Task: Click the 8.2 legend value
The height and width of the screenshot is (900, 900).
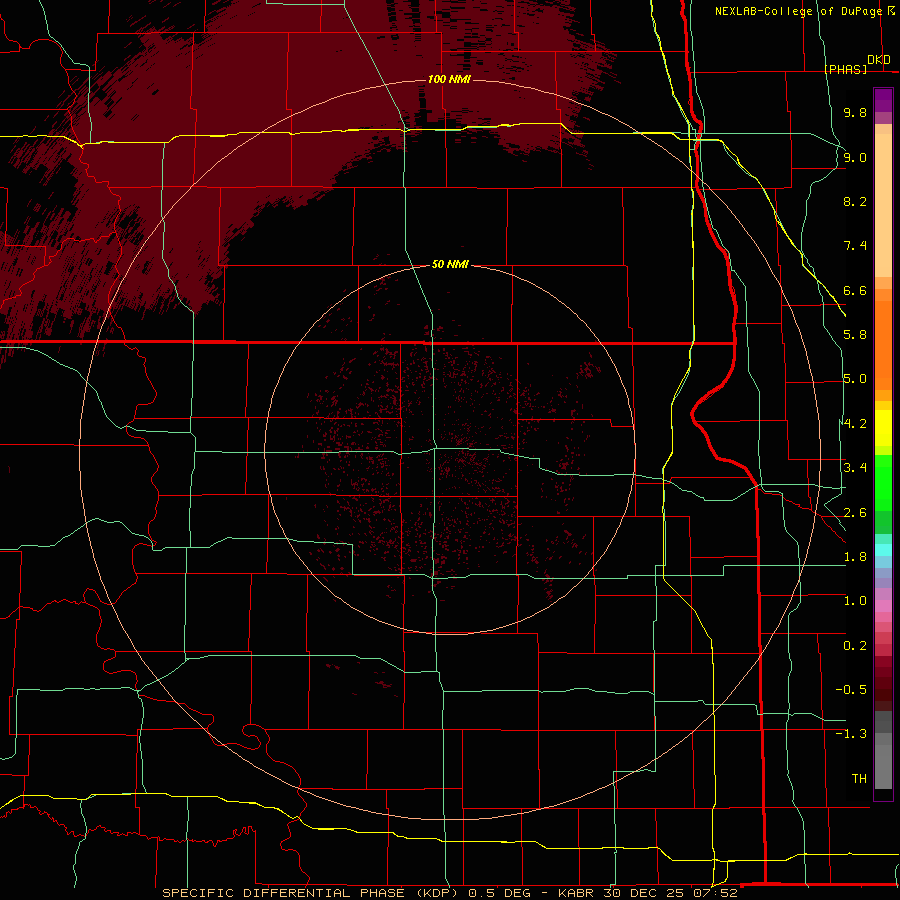Action: coord(855,201)
